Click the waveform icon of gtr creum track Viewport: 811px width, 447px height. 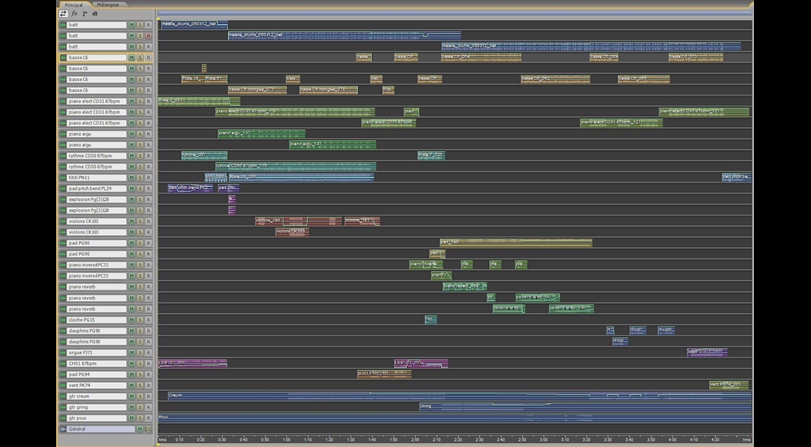63,396
